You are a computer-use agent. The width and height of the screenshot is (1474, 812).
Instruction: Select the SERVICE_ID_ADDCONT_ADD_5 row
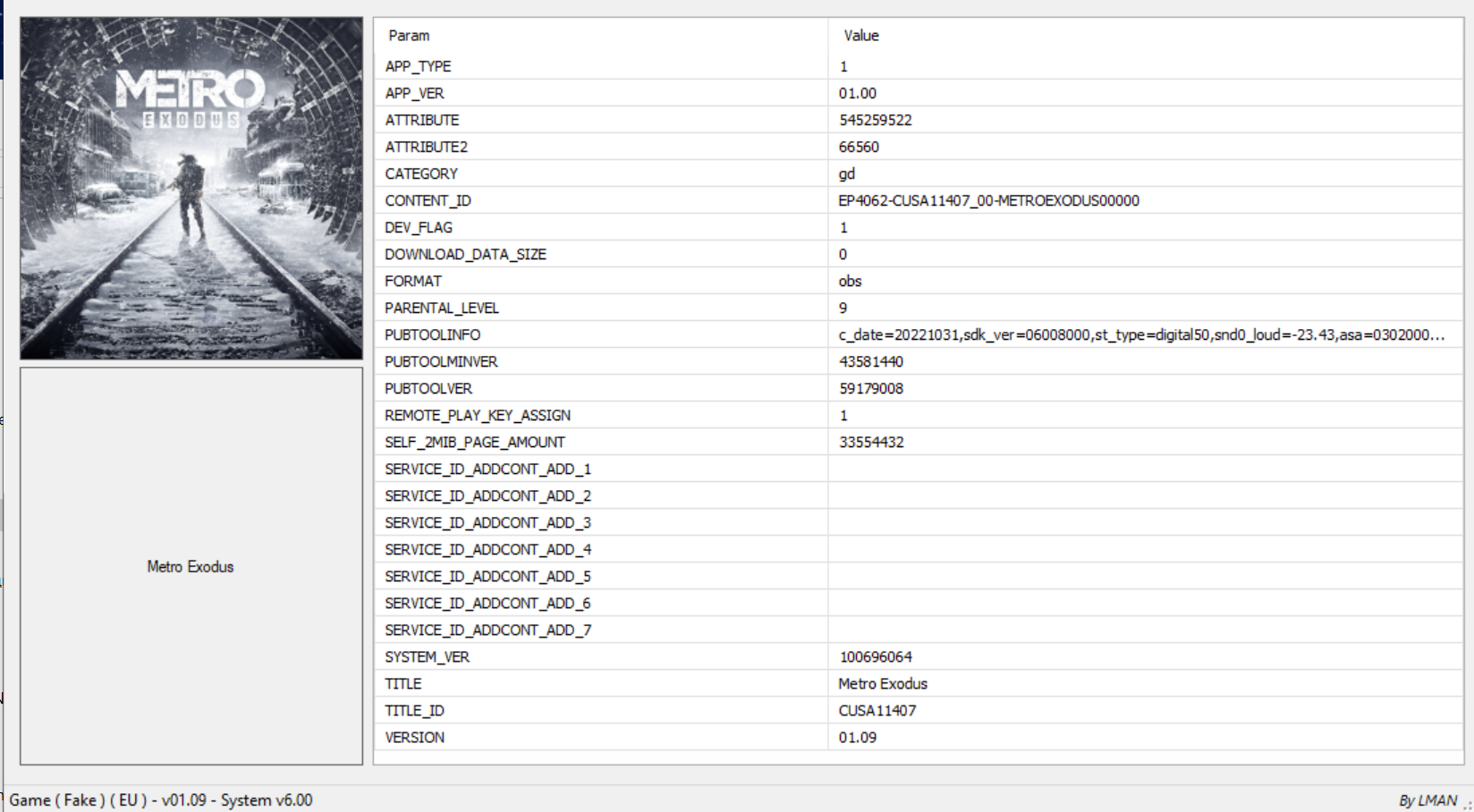pos(919,576)
